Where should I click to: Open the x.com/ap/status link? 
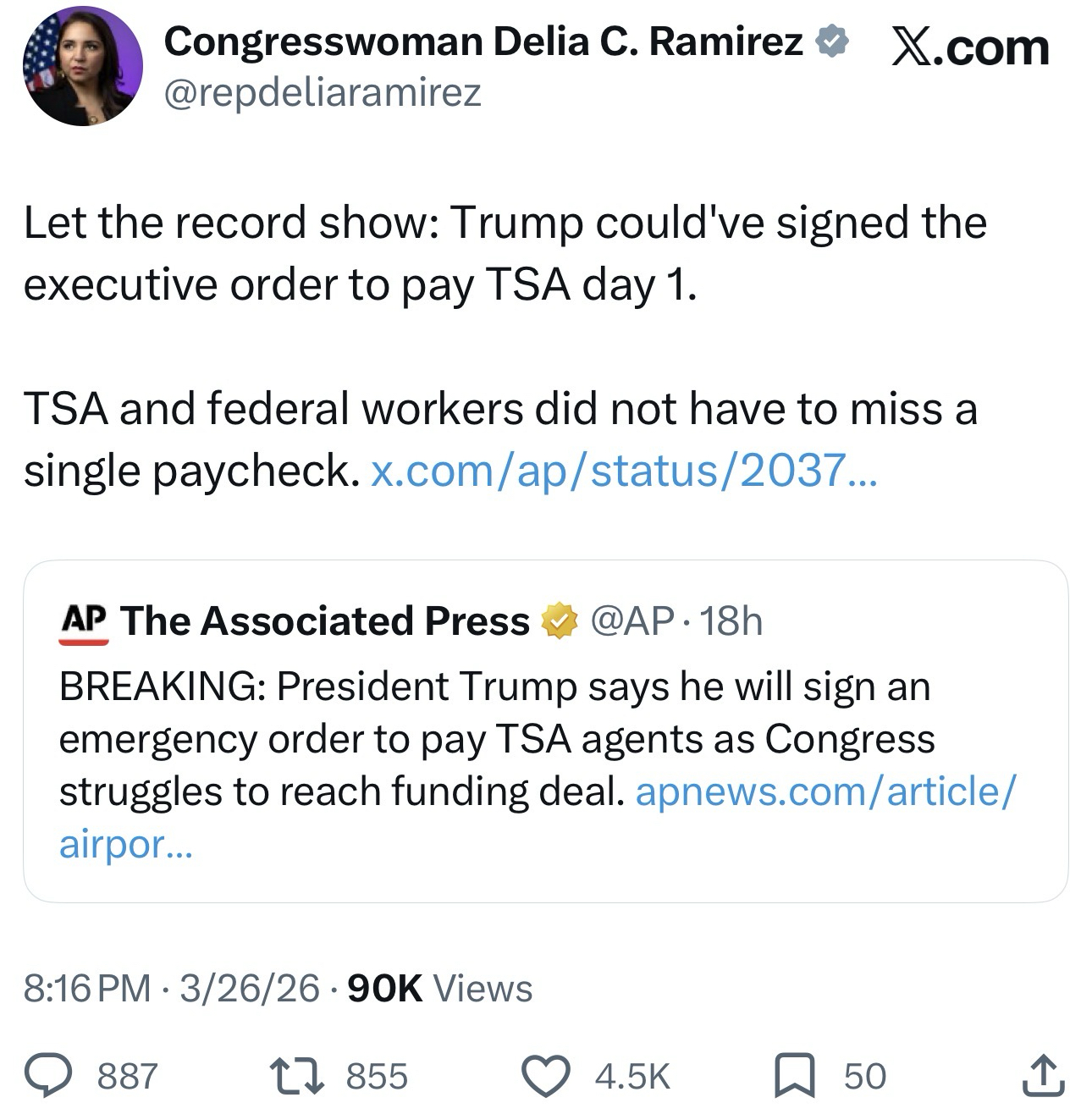(x=625, y=470)
